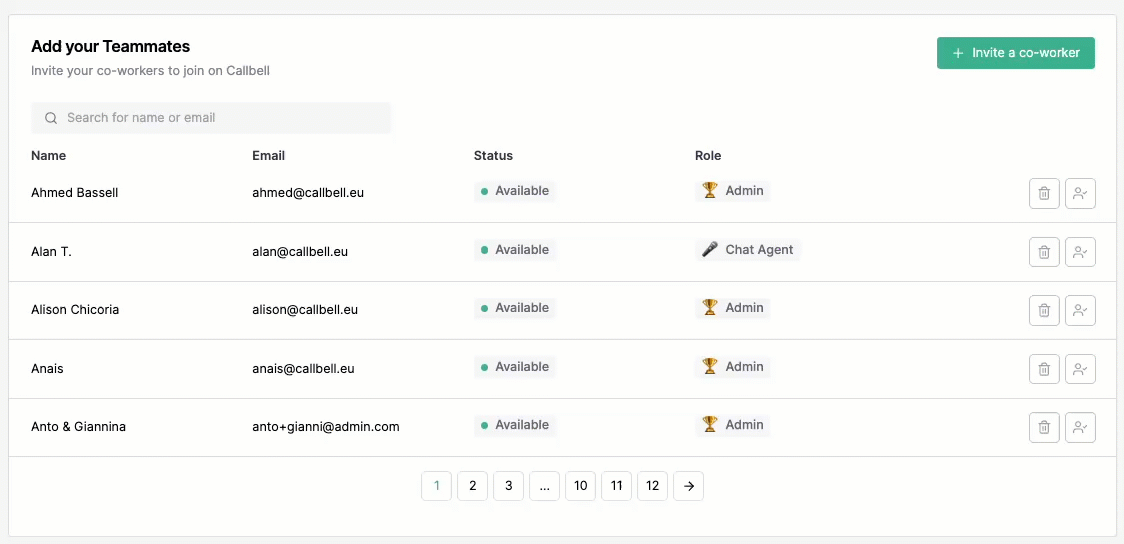Image resolution: width=1124 pixels, height=544 pixels.
Task: Click the trash icon in Anais row
Action: tap(1044, 369)
